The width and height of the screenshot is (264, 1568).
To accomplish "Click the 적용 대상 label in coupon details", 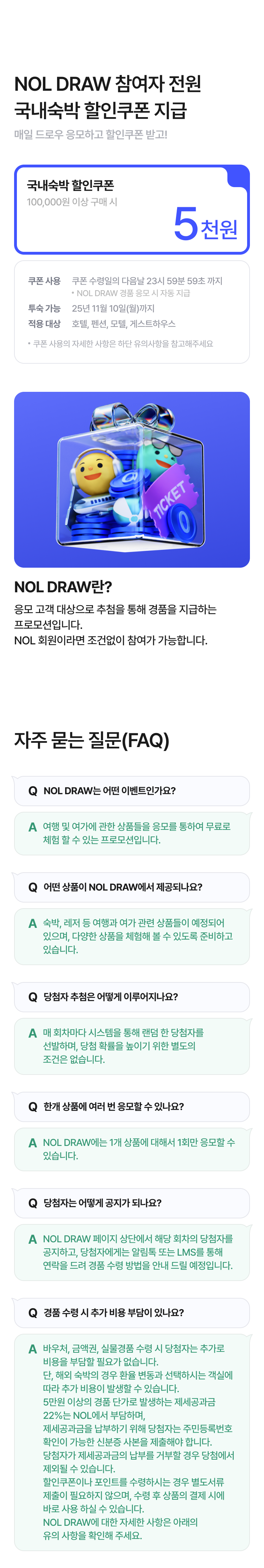I will point(44,324).
